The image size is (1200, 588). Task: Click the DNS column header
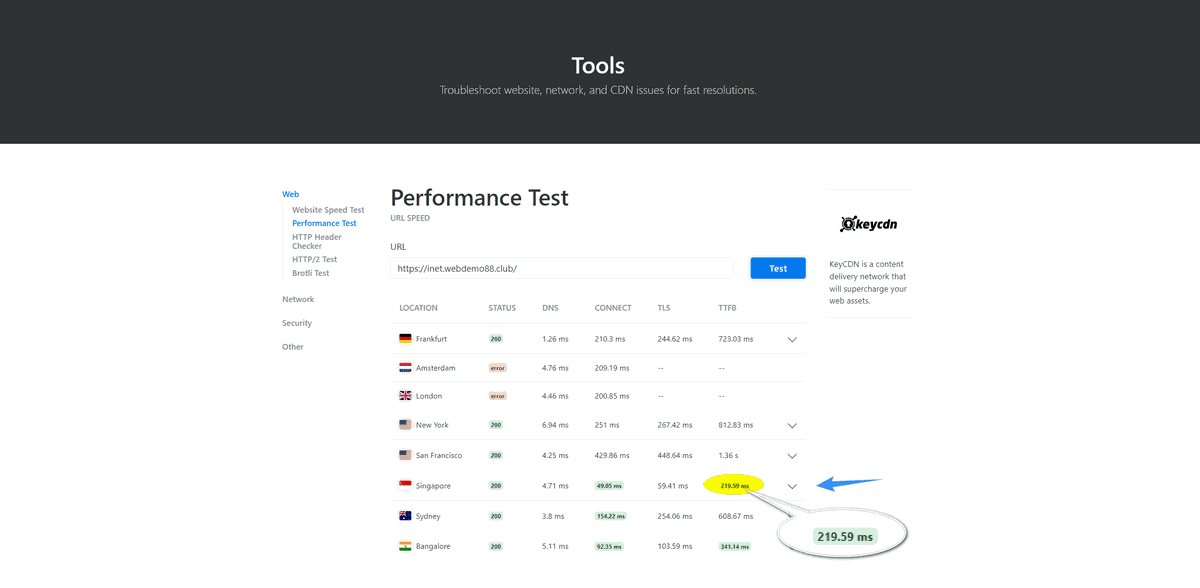tap(550, 308)
